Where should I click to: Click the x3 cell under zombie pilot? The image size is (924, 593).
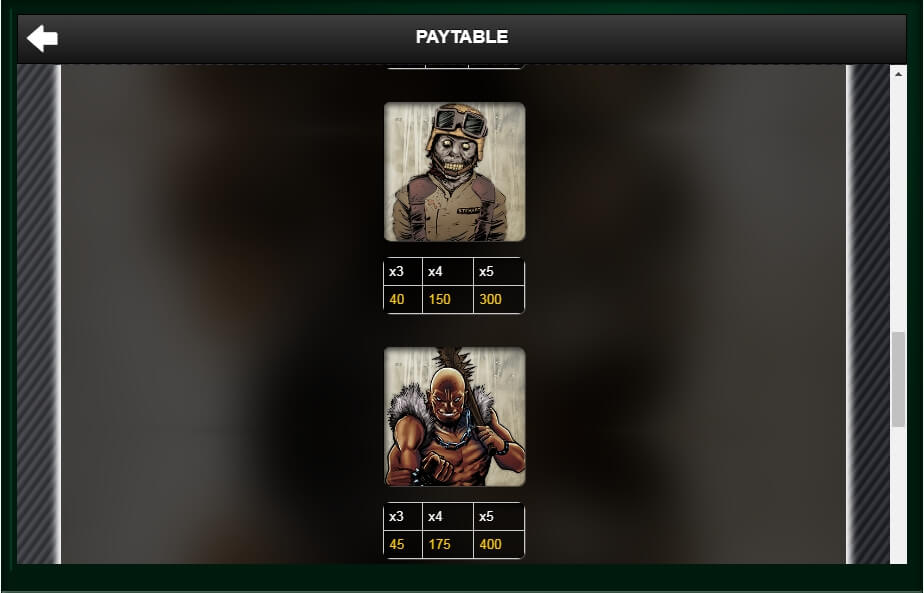click(x=403, y=272)
